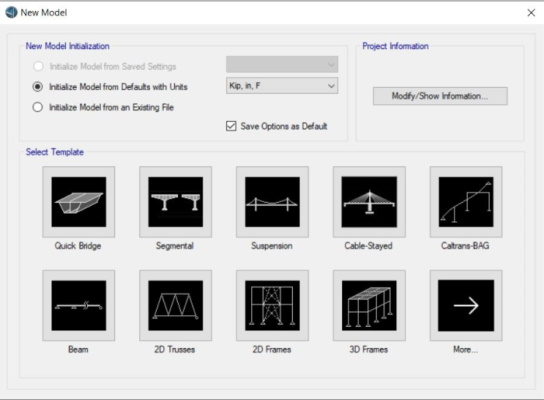
Task: Open the Caltrans-BAG template
Action: coord(466,202)
